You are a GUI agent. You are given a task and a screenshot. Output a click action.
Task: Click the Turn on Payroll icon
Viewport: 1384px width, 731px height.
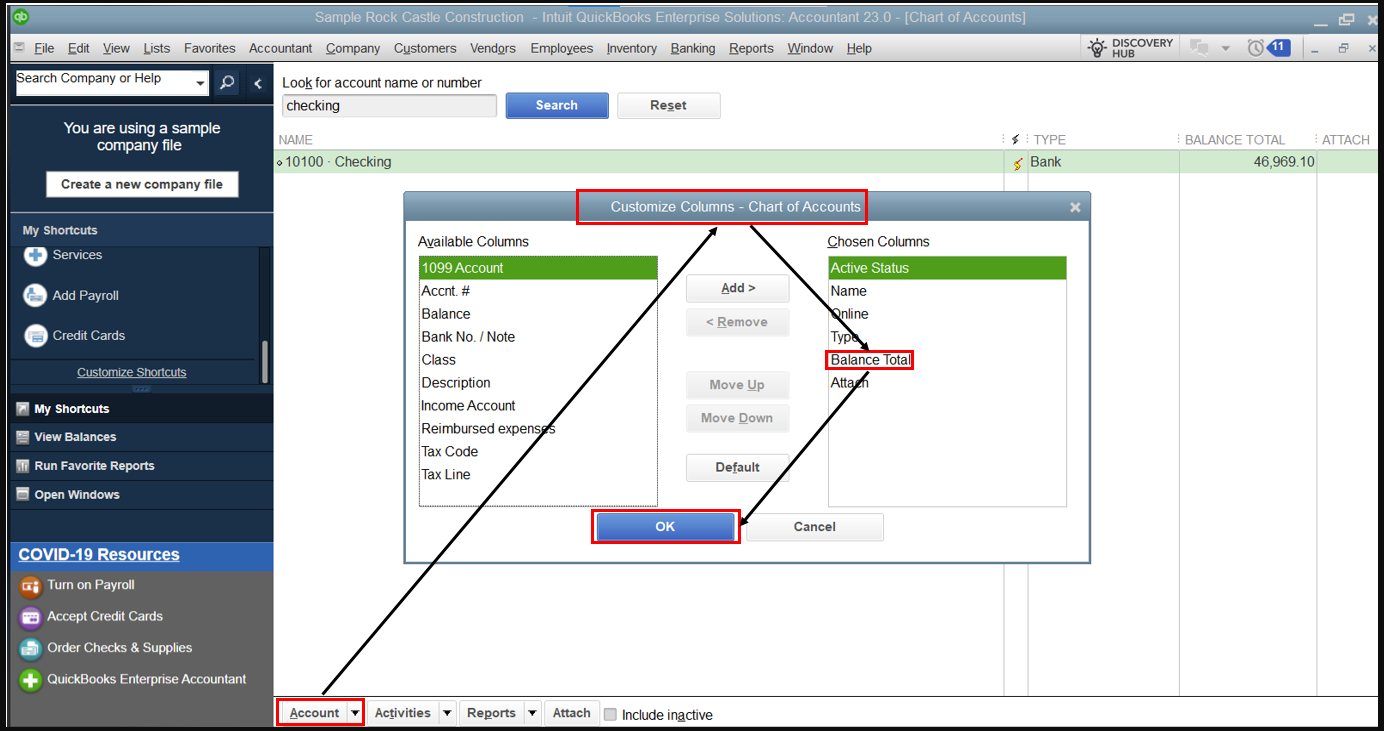click(31, 586)
